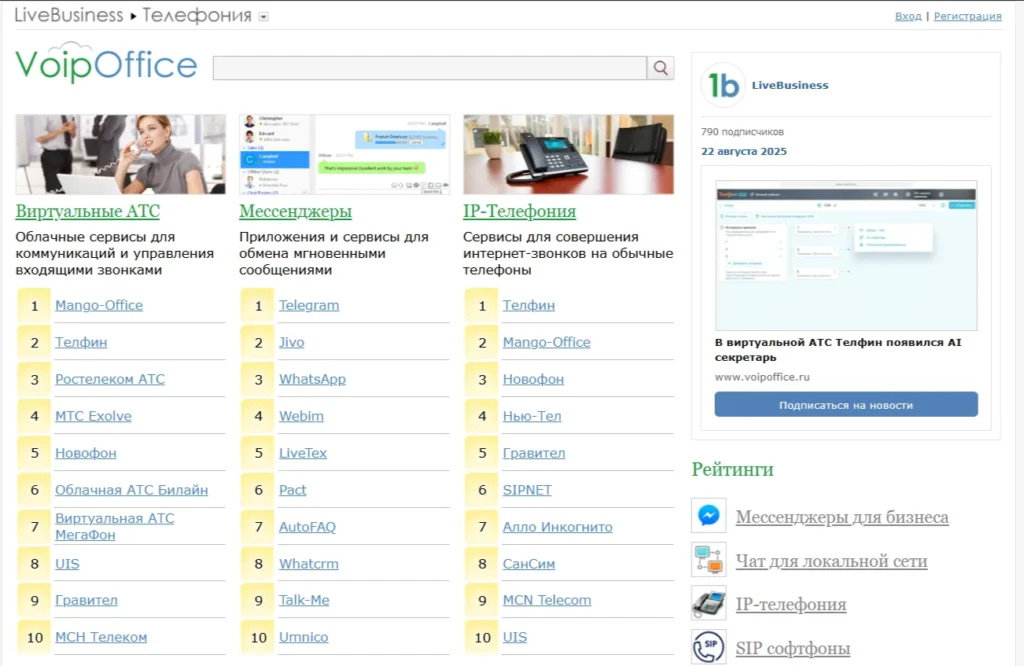Open the Алло Инкогнито link
Image resolution: width=1024 pixels, height=666 pixels.
[557, 527]
